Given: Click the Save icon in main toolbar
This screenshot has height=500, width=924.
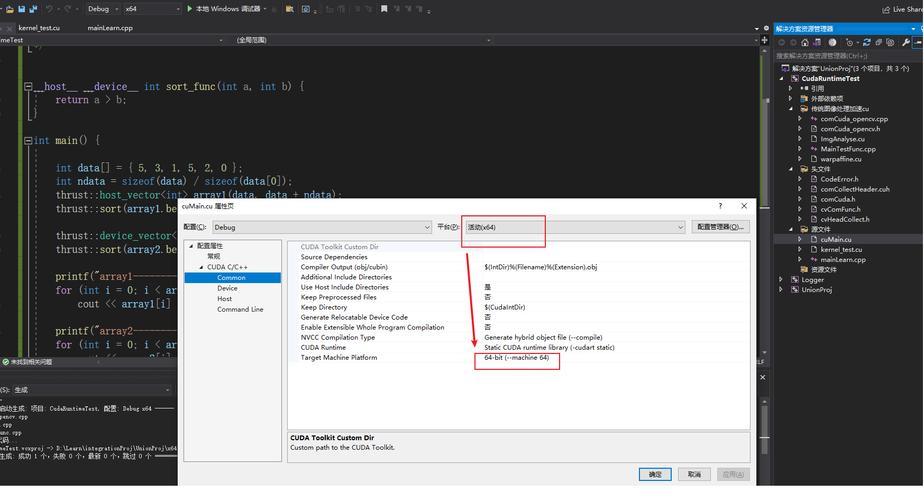Looking at the screenshot, I should [22, 9].
